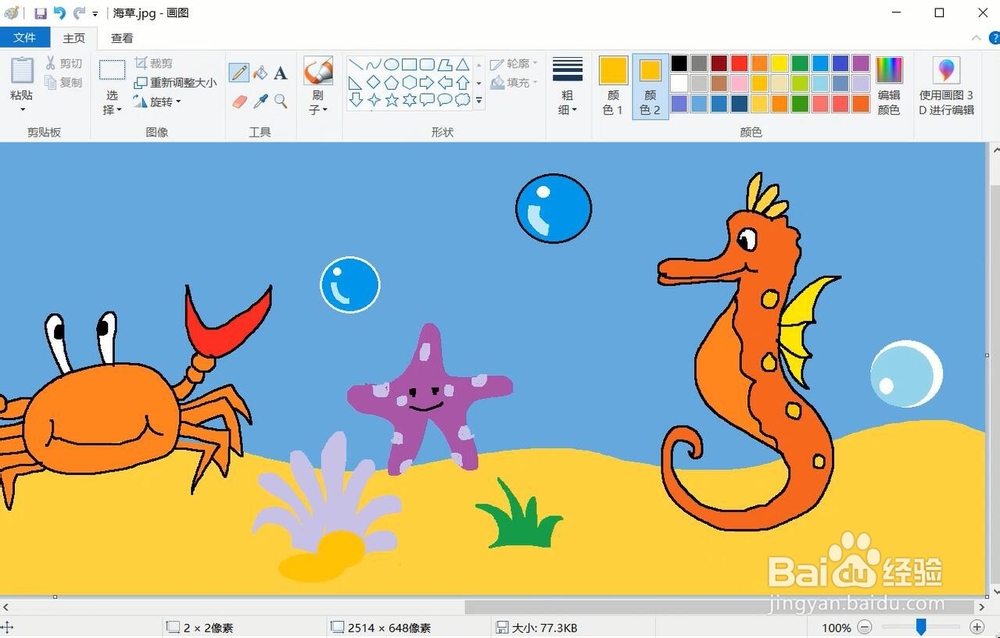Image resolution: width=1000 pixels, height=638 pixels.
Task: Activate the rectangular selection tool icon
Action: click(112, 70)
